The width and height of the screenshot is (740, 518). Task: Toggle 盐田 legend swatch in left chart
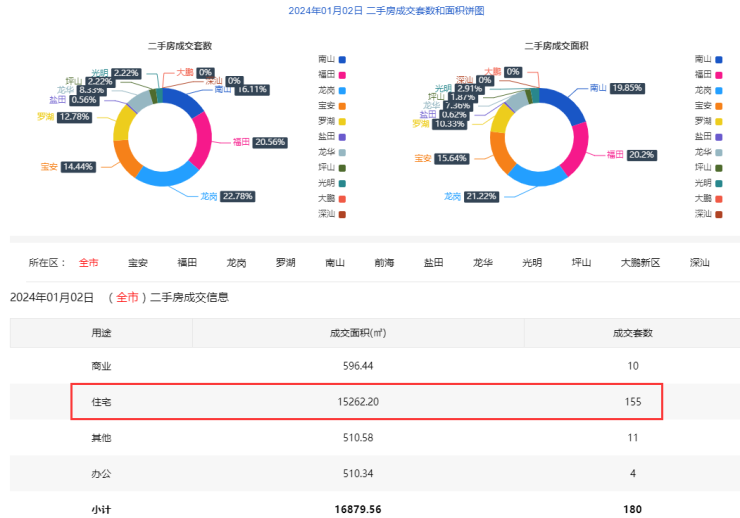click(x=342, y=137)
